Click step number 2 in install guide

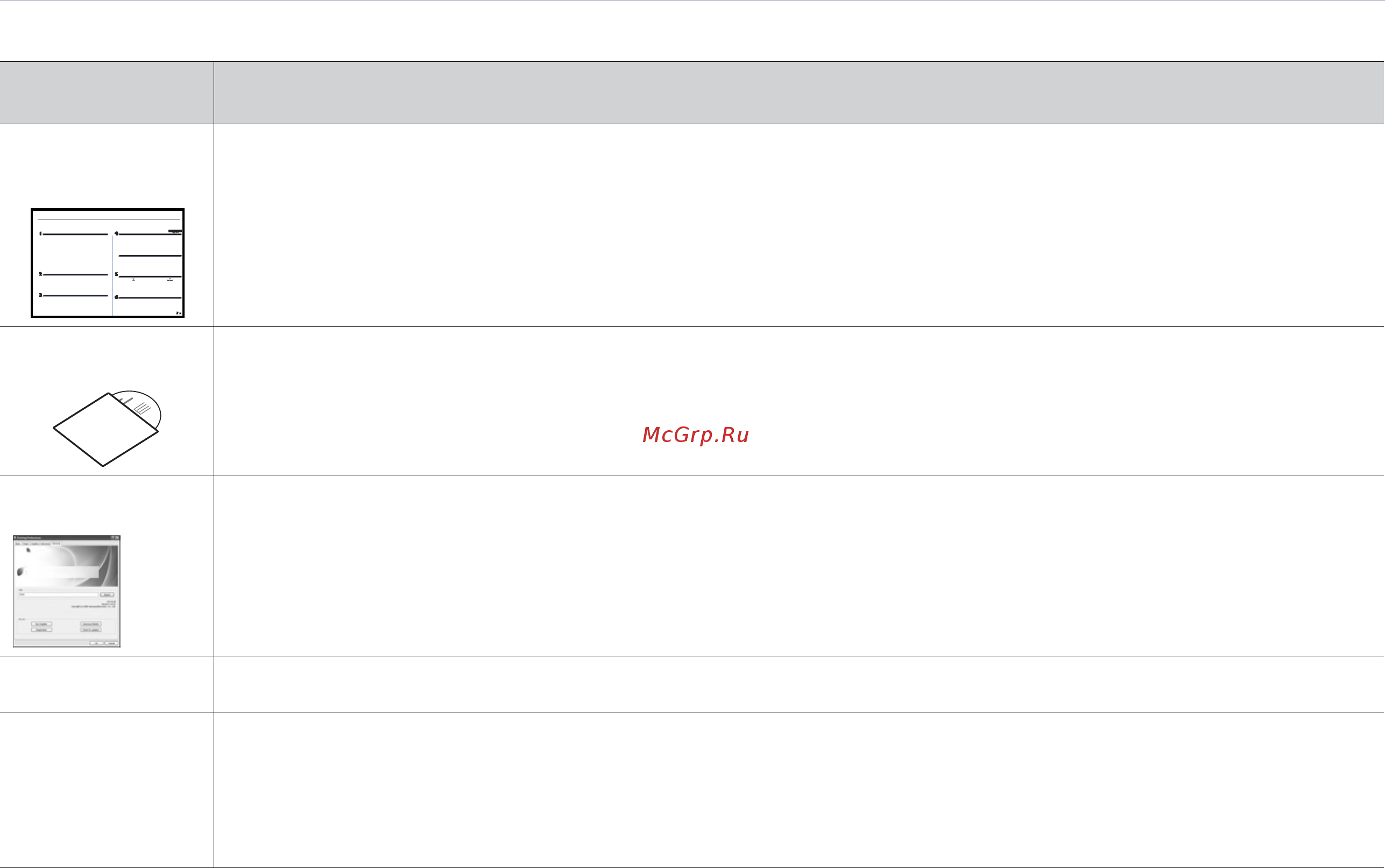click(41, 274)
